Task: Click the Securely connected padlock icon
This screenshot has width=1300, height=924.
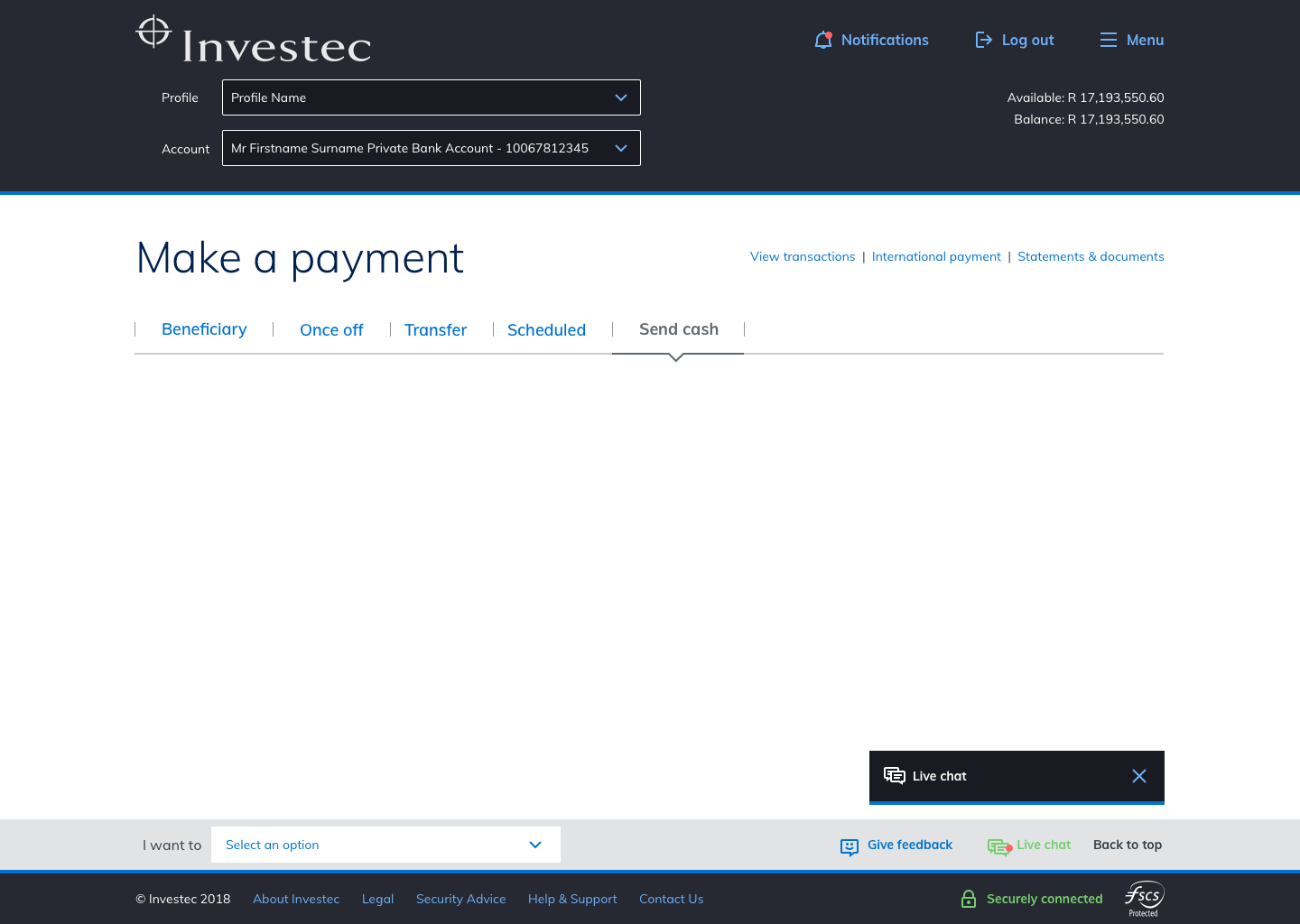Action: pos(968,899)
